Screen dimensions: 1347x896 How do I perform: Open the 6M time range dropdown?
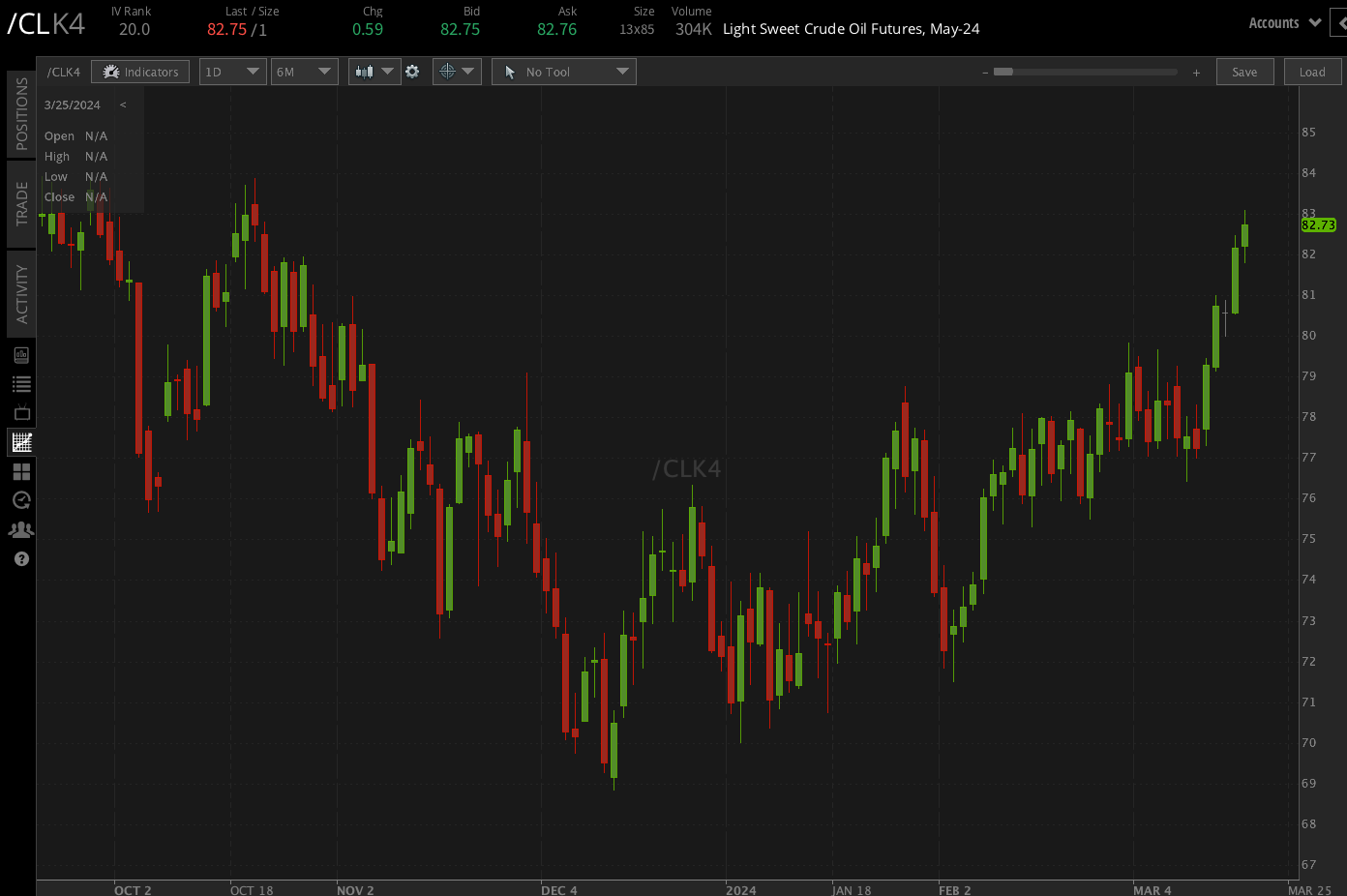[x=304, y=72]
